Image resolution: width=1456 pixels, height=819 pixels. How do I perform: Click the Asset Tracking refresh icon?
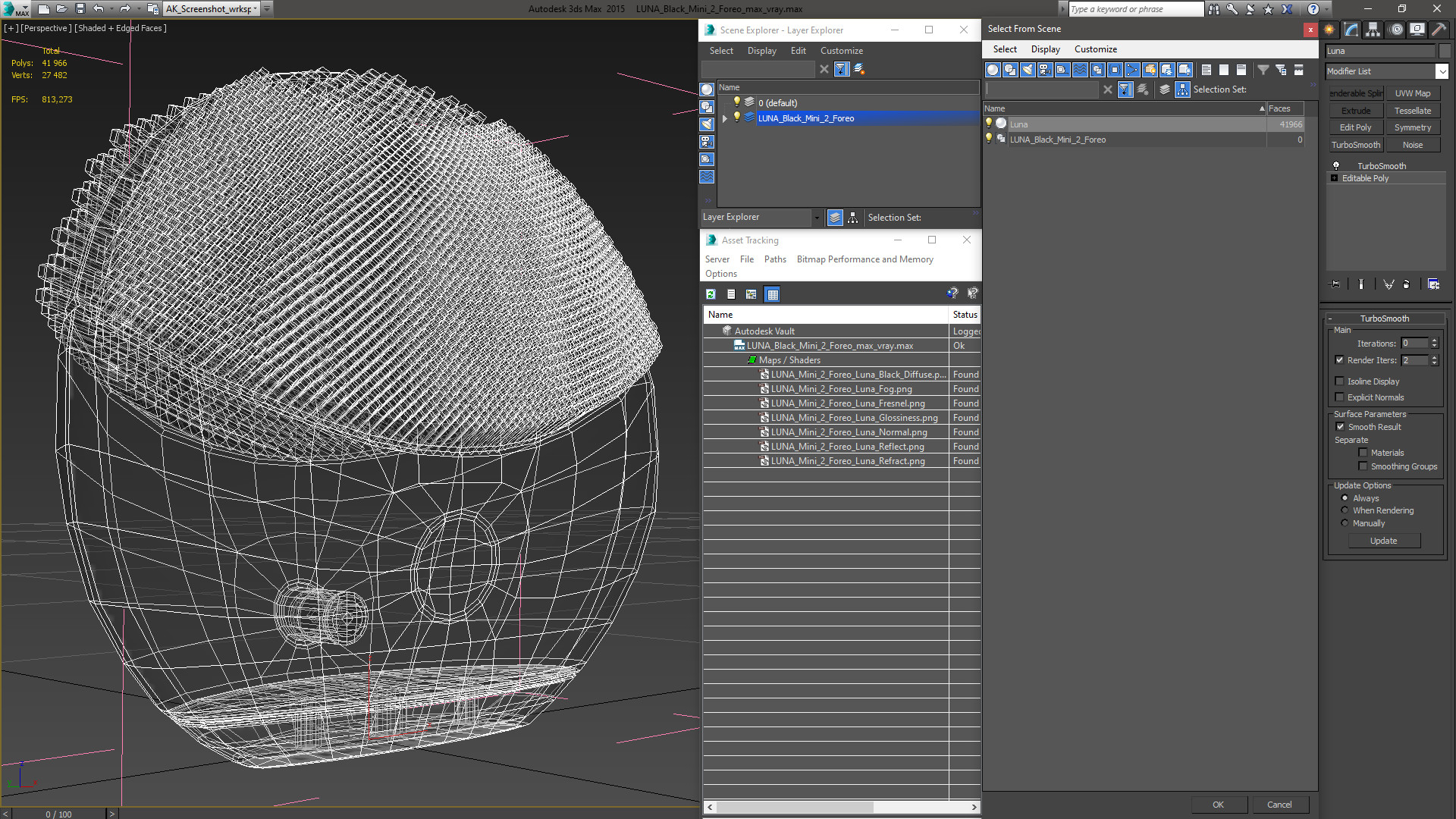pyautogui.click(x=711, y=294)
